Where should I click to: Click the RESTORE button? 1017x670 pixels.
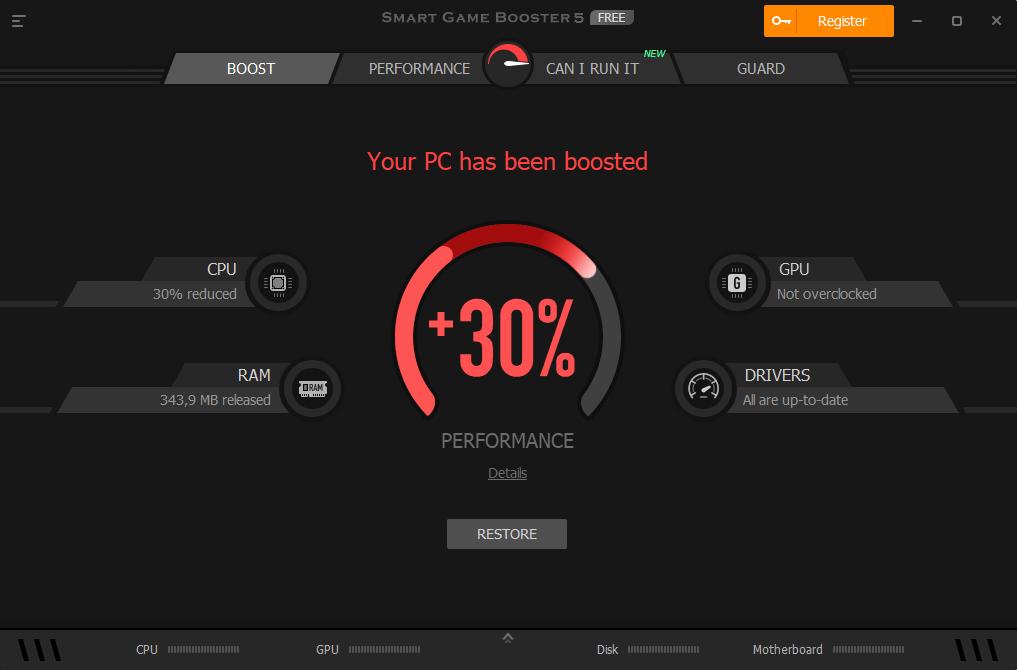coord(507,534)
